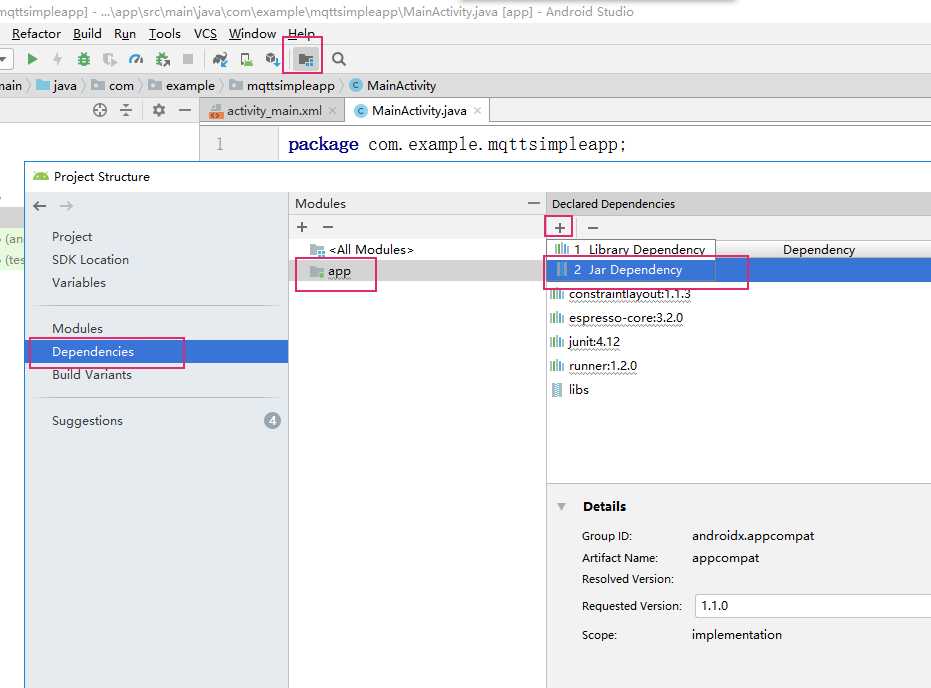Open the Refactor menu
Image resolution: width=931 pixels, height=688 pixels.
36,34
